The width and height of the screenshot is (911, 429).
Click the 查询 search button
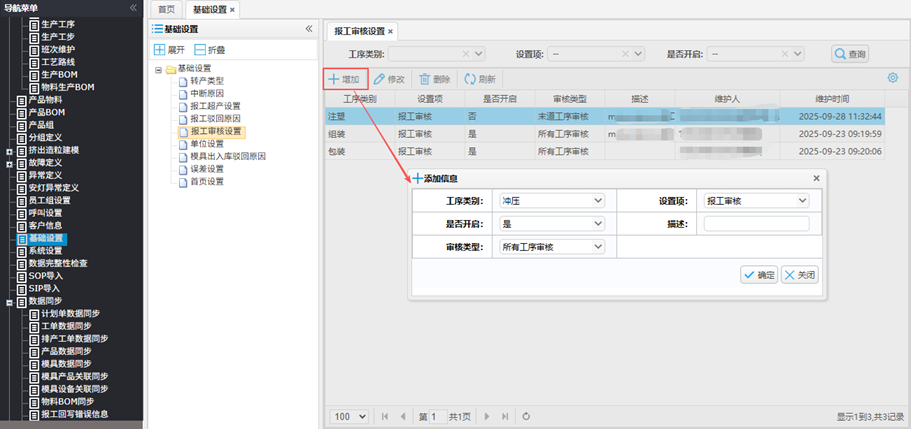(849, 54)
